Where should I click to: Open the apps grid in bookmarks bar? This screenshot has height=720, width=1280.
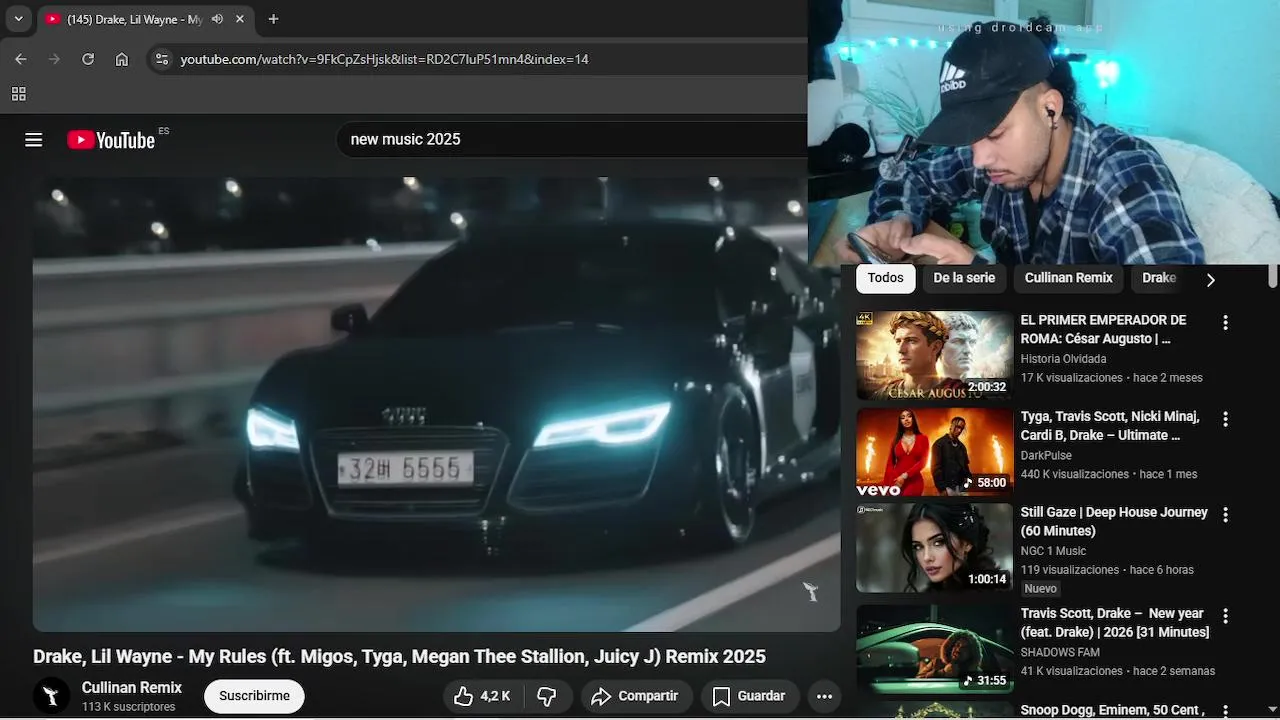point(18,94)
